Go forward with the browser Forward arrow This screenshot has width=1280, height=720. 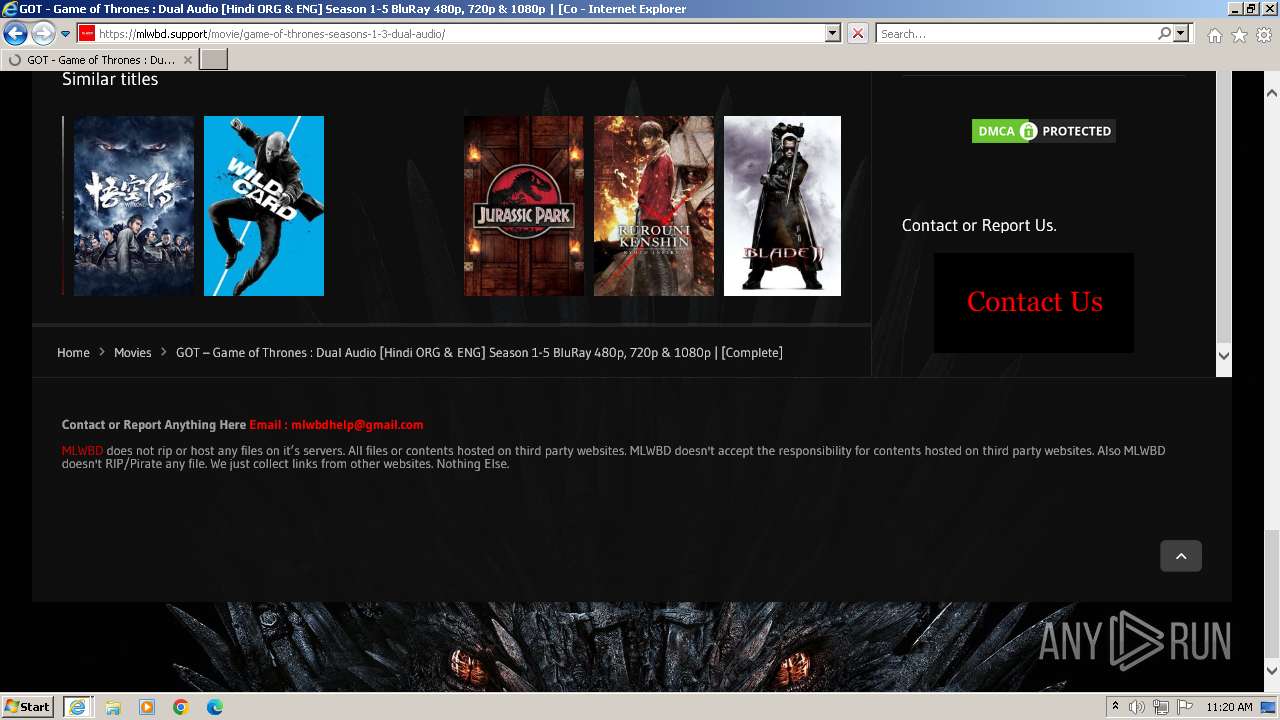(43, 34)
